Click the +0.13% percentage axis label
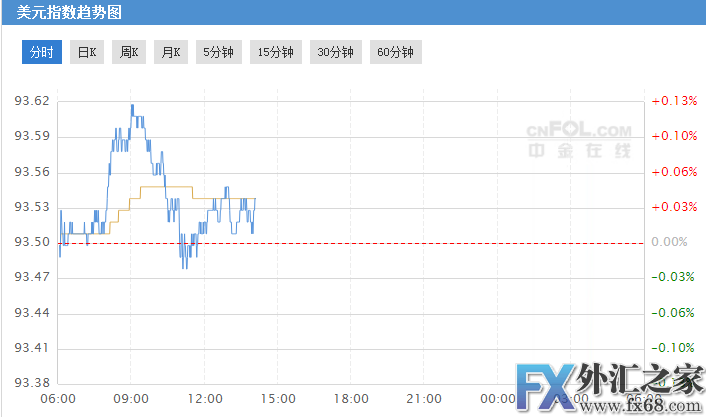The width and height of the screenshot is (706, 417). pos(673,101)
